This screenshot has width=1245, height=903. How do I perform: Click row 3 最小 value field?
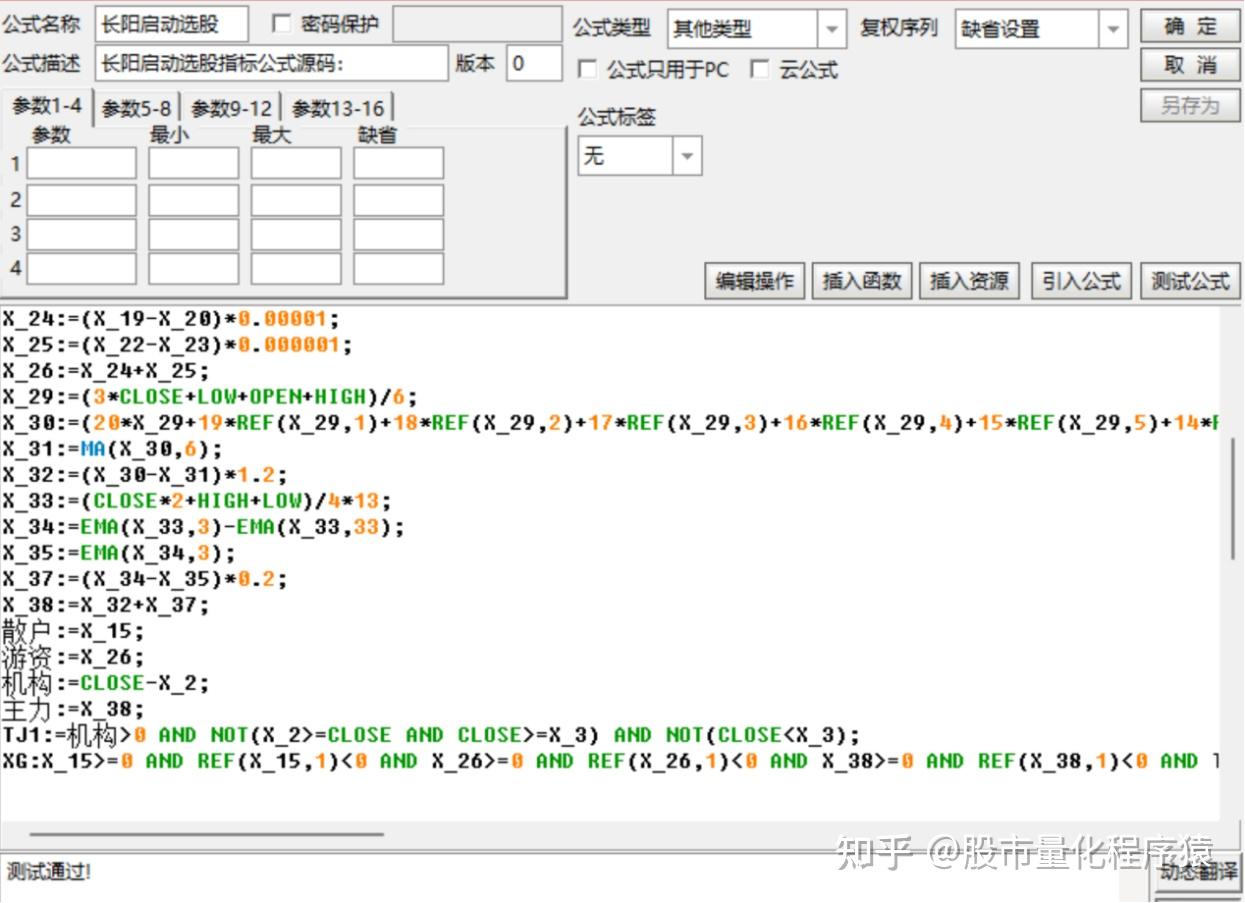pyautogui.click(x=194, y=234)
